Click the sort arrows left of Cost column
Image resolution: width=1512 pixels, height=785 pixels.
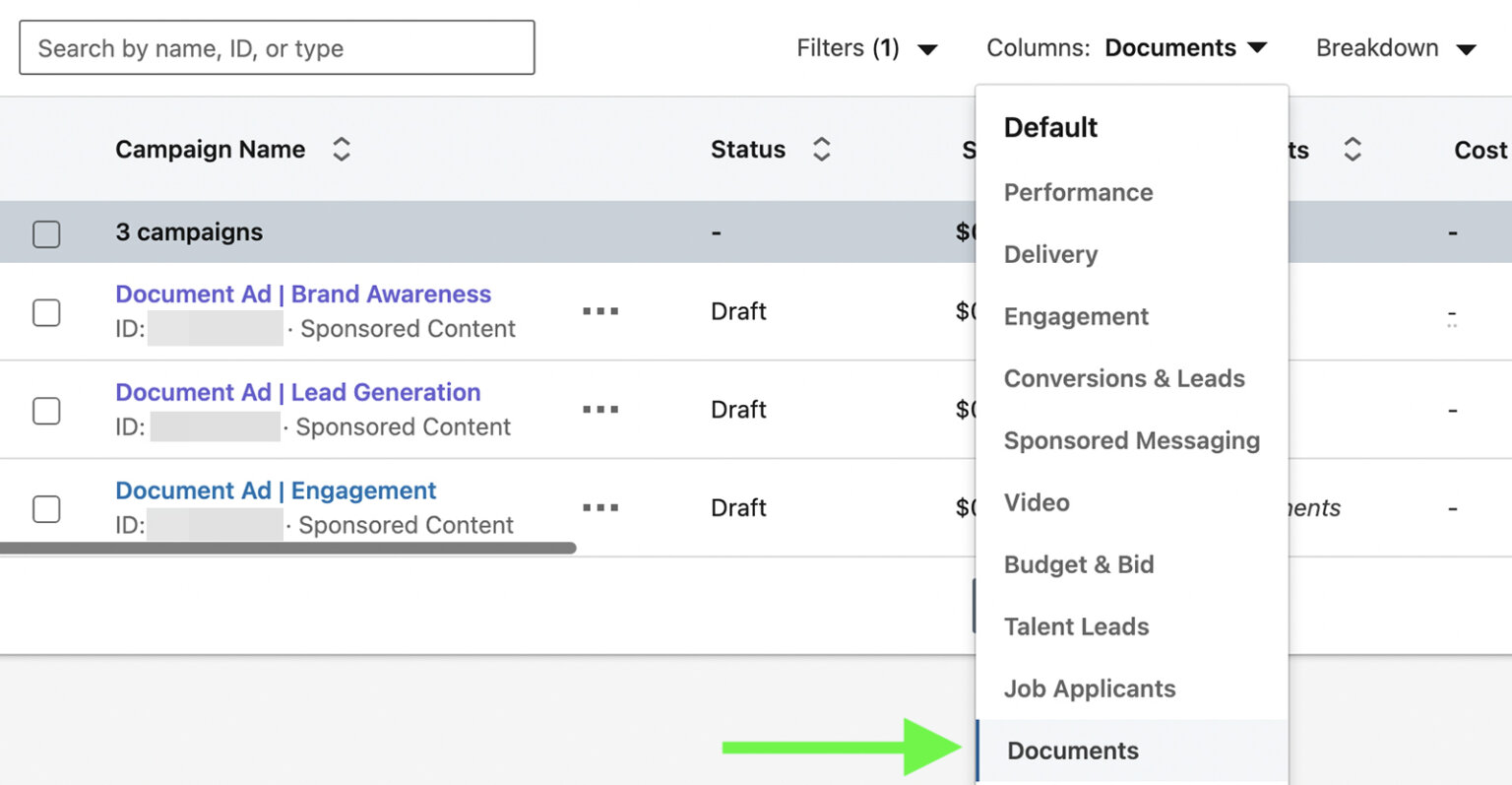coord(1354,149)
